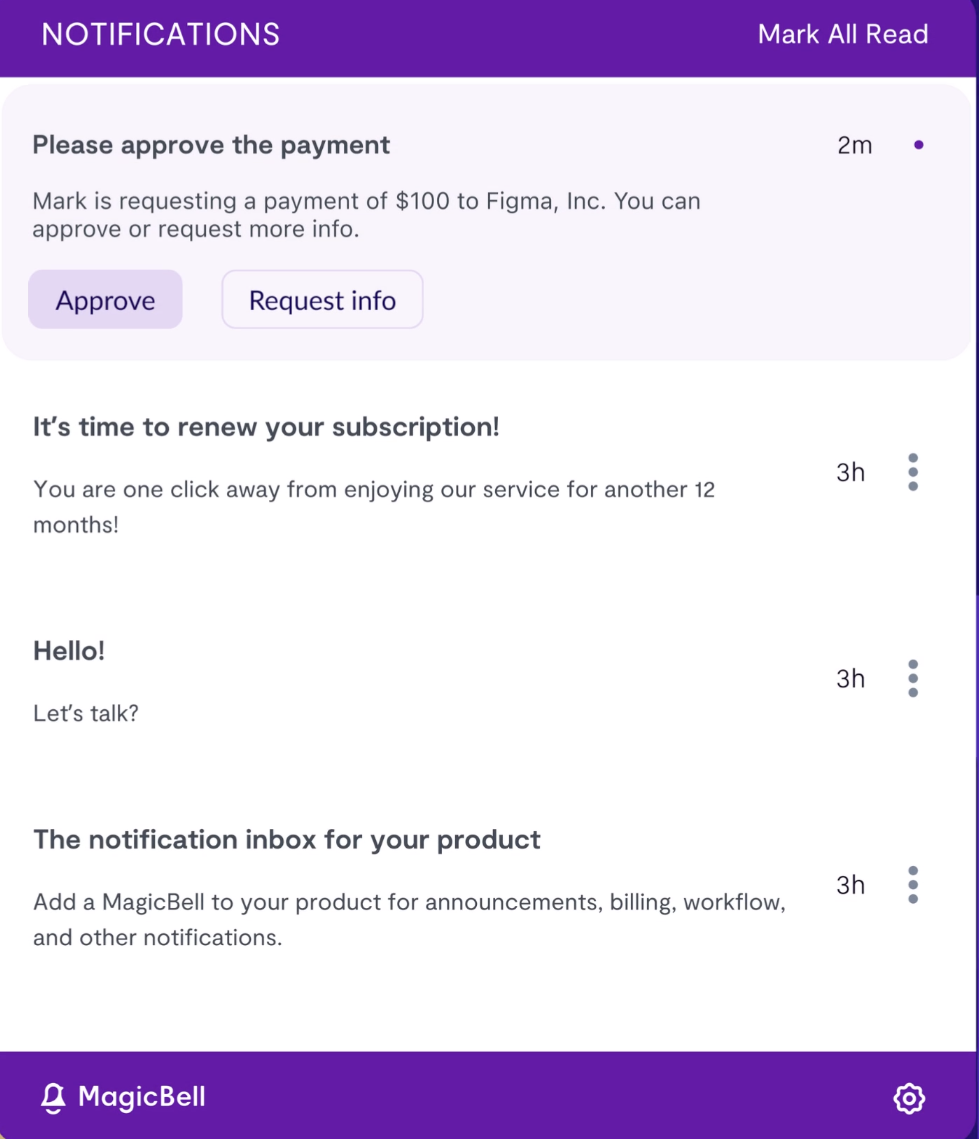Select the 'Hello!' notification title

point(69,651)
